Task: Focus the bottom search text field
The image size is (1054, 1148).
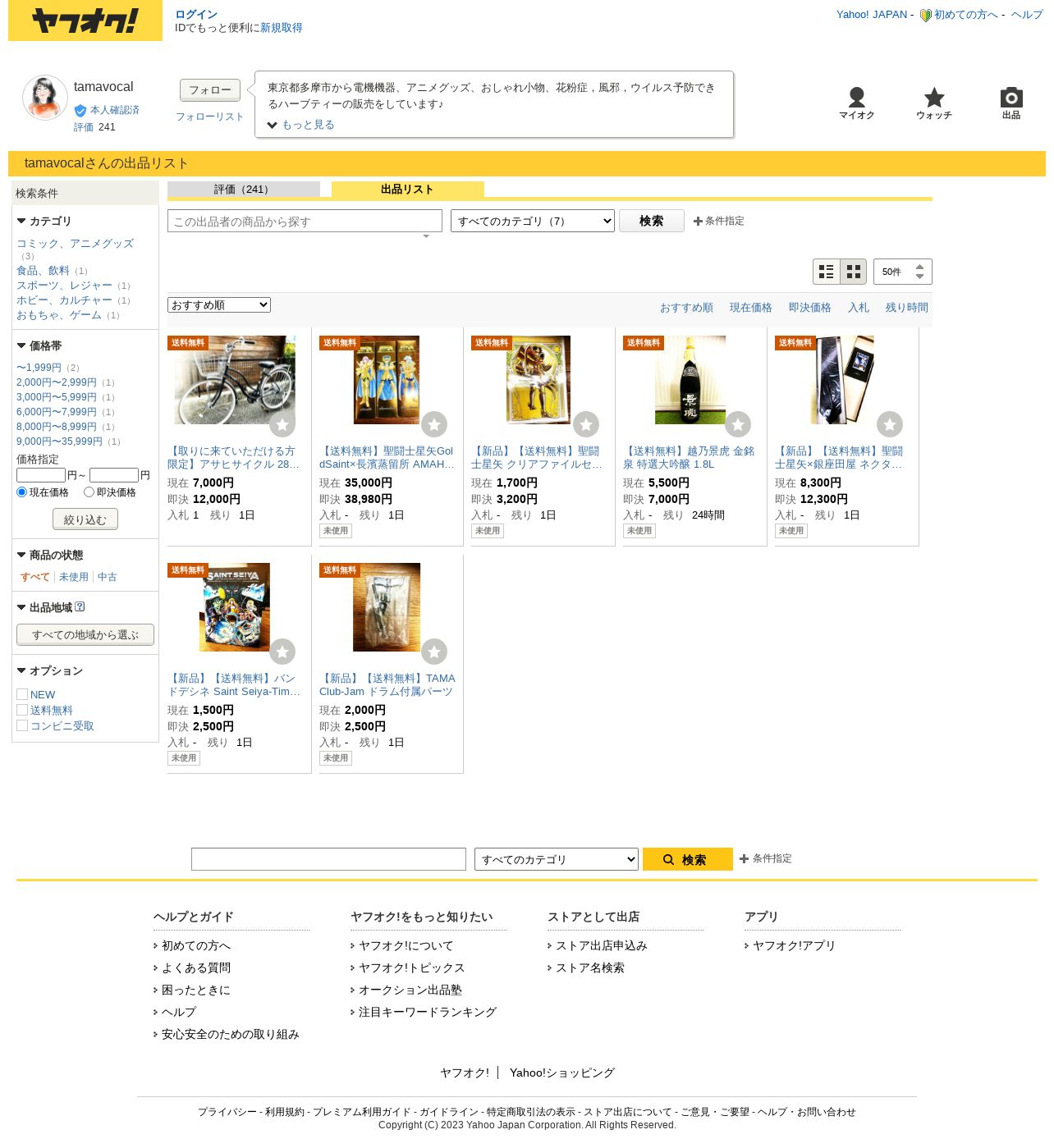Action: click(328, 859)
